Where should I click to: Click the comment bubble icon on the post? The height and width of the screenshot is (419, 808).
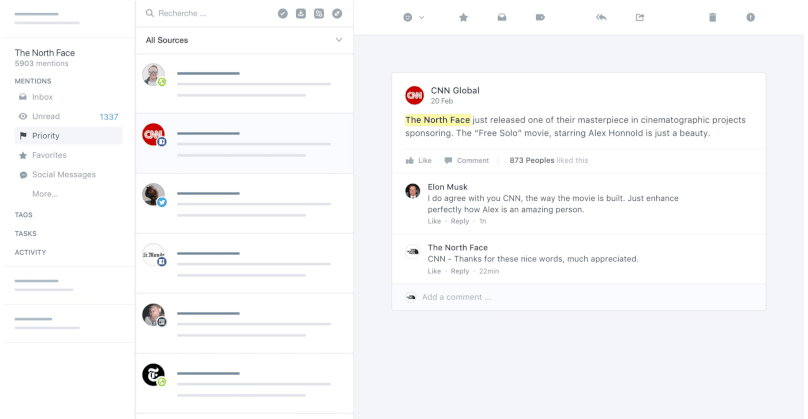(x=448, y=160)
